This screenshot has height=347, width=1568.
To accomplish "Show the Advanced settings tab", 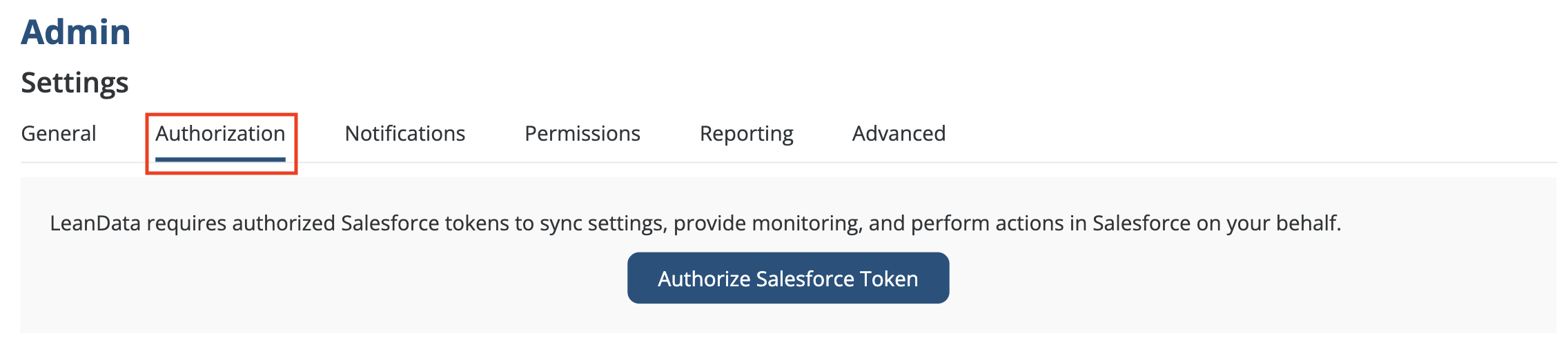I will point(899,133).
